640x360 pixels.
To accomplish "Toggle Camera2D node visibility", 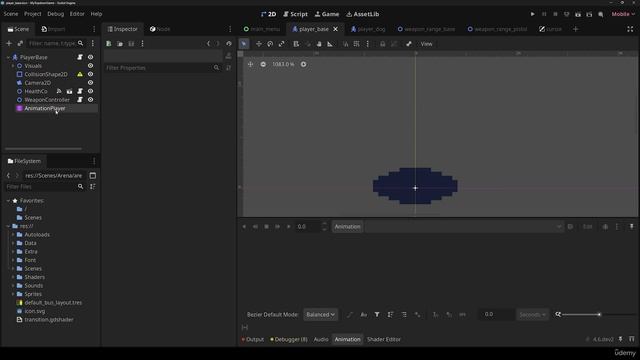I will pos(91,82).
